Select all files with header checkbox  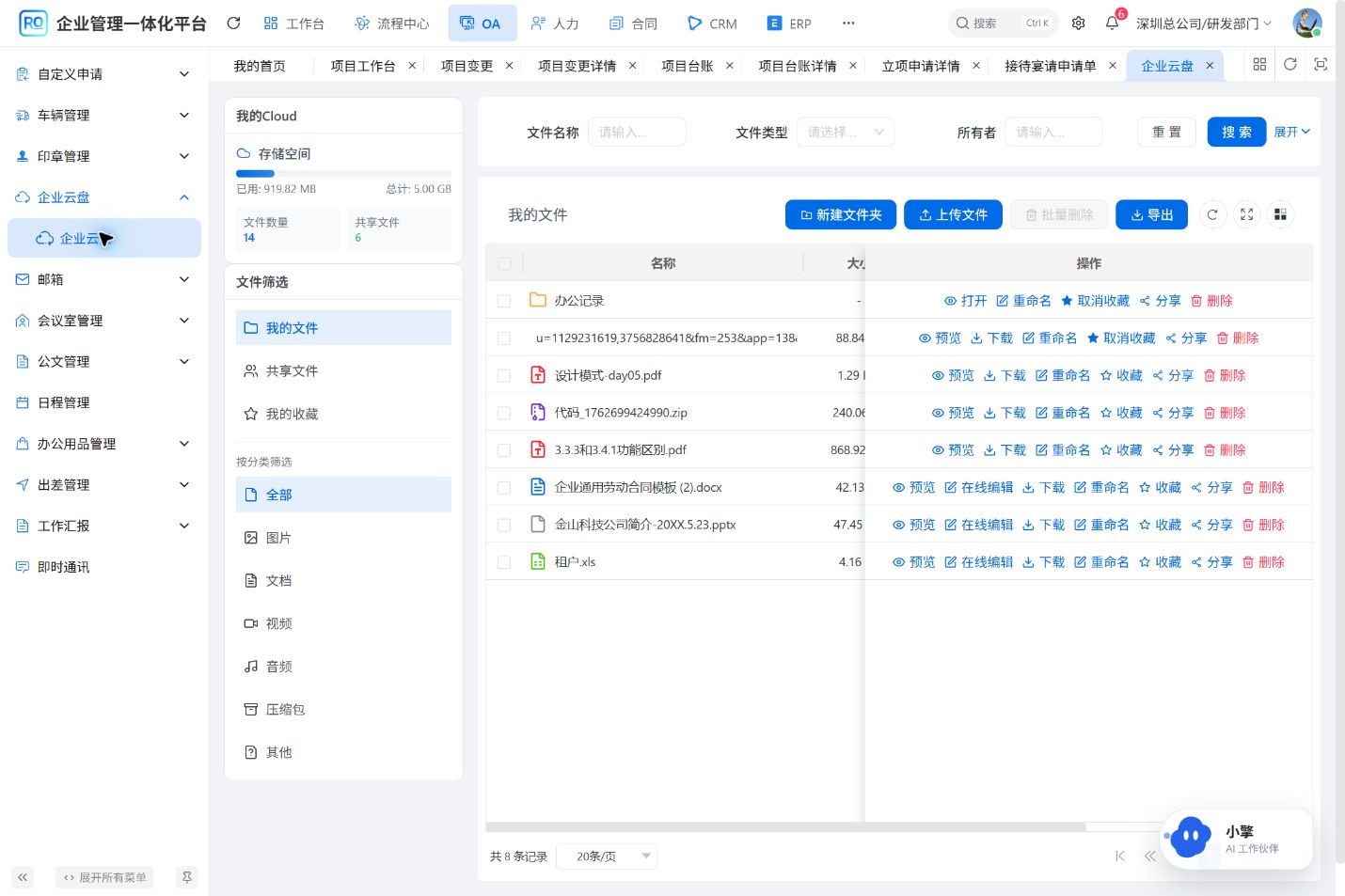point(504,263)
